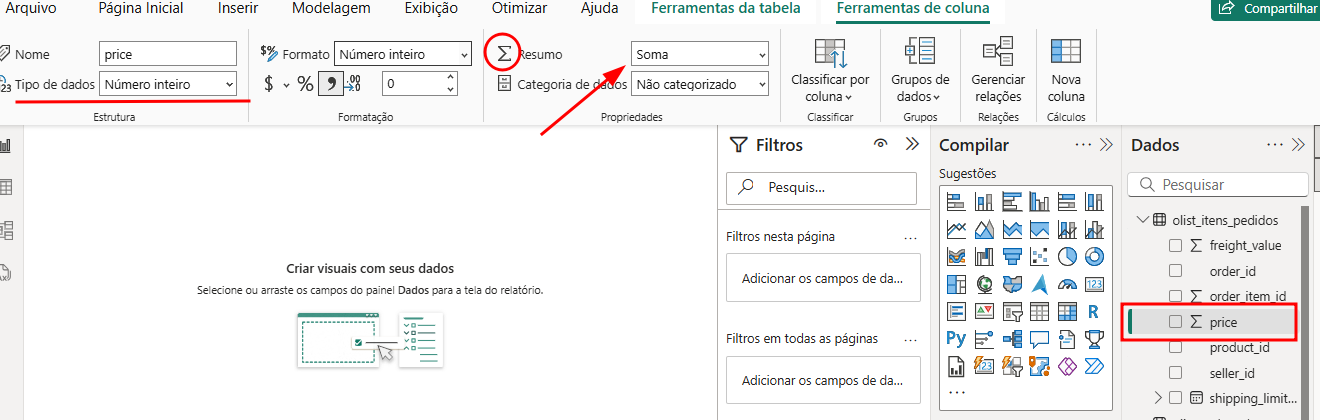Image resolution: width=1320 pixels, height=420 pixels.
Task: Check the shipping_limit field
Action: pos(1175,398)
